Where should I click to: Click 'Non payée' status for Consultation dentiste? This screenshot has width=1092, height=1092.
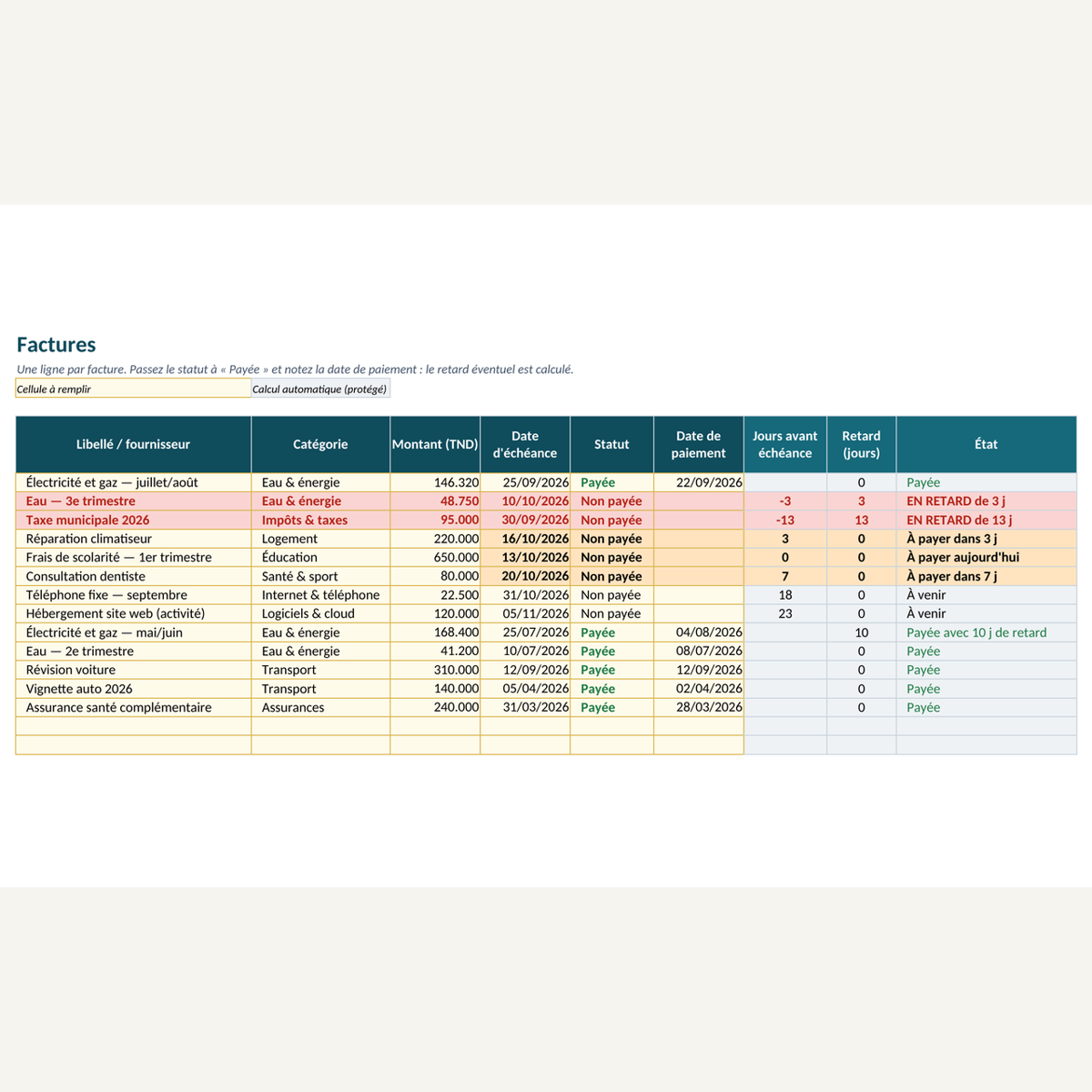[612, 576]
